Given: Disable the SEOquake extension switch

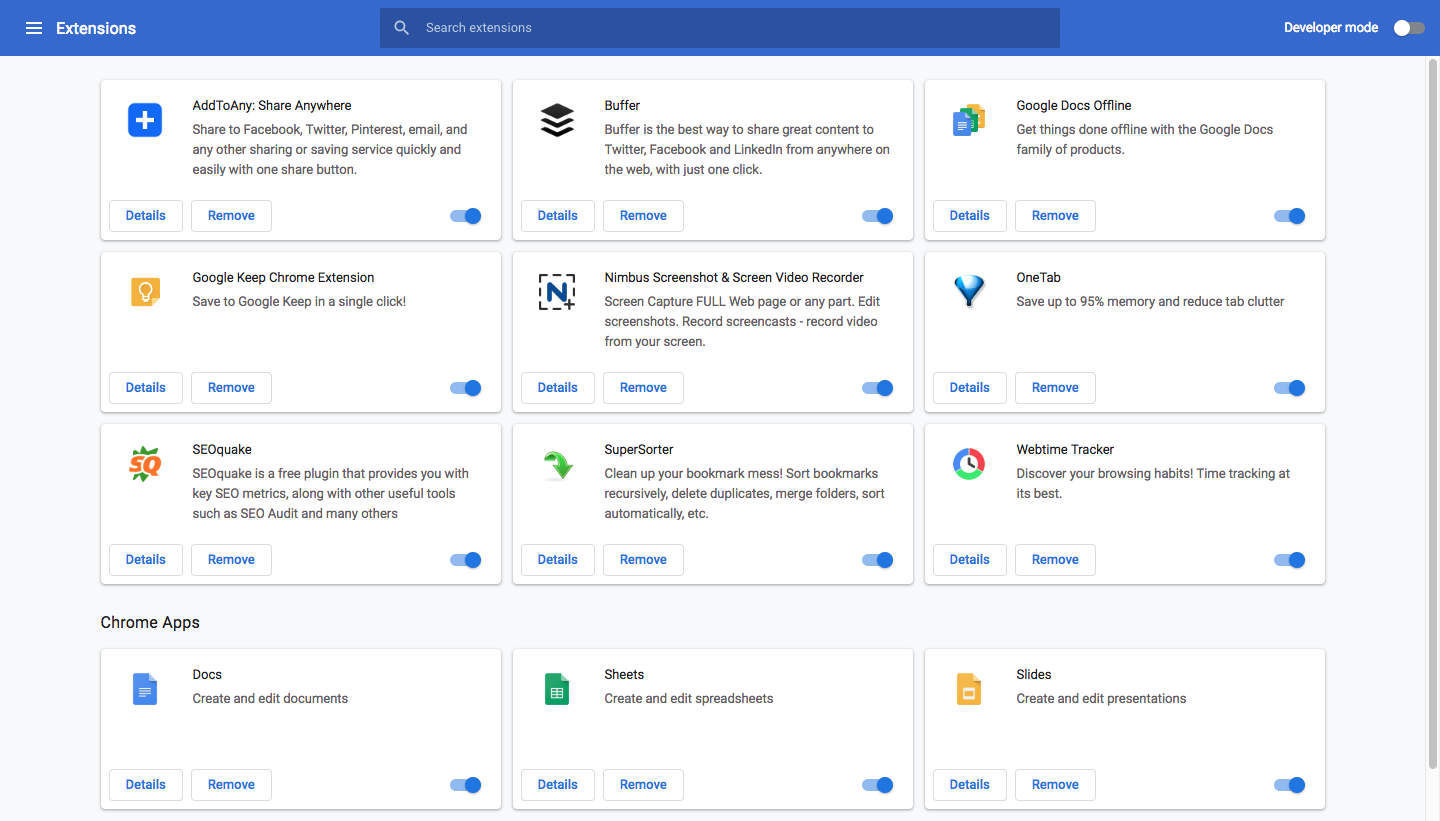Looking at the screenshot, I should click(466, 560).
